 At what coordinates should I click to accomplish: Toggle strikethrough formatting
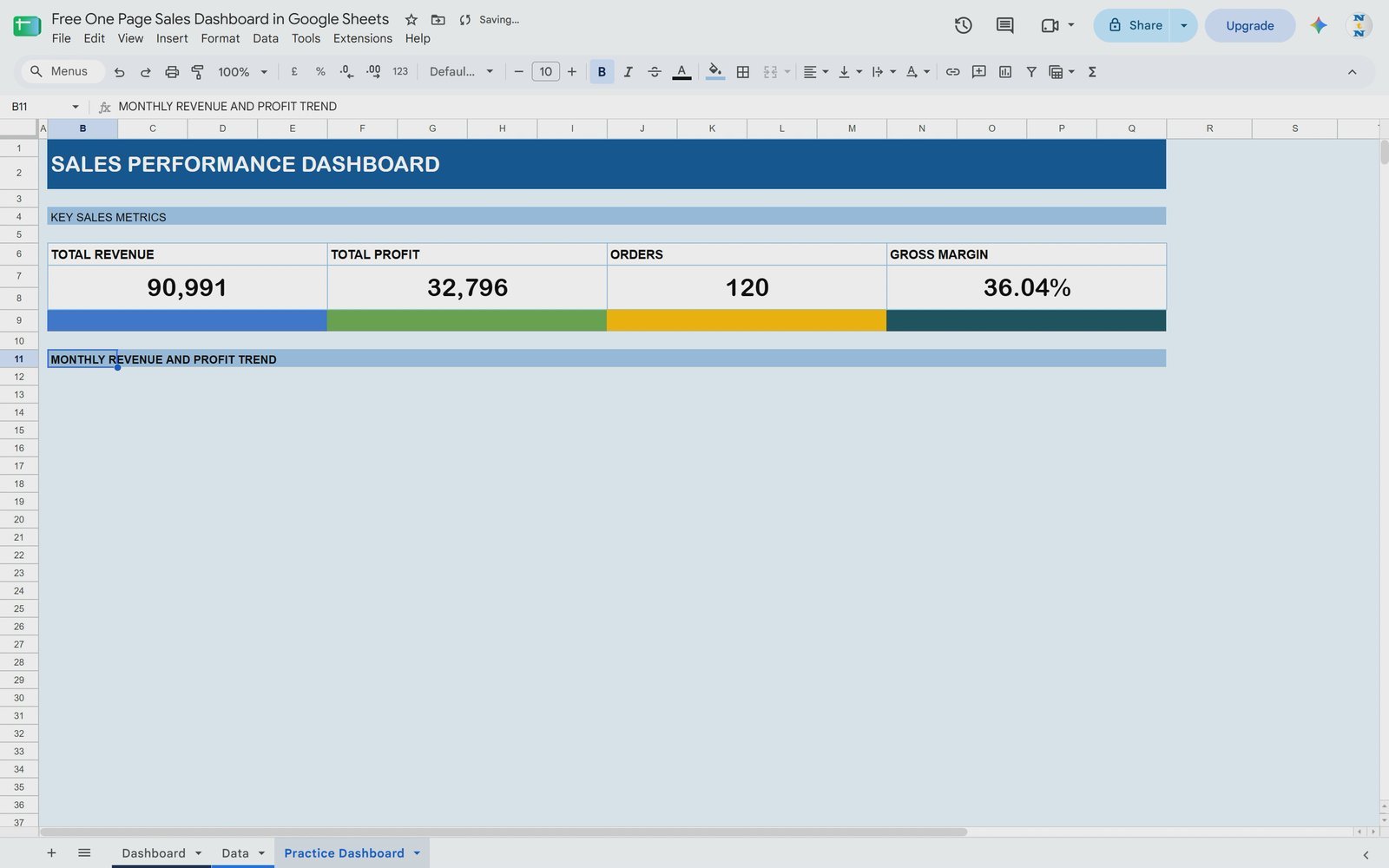click(x=655, y=72)
